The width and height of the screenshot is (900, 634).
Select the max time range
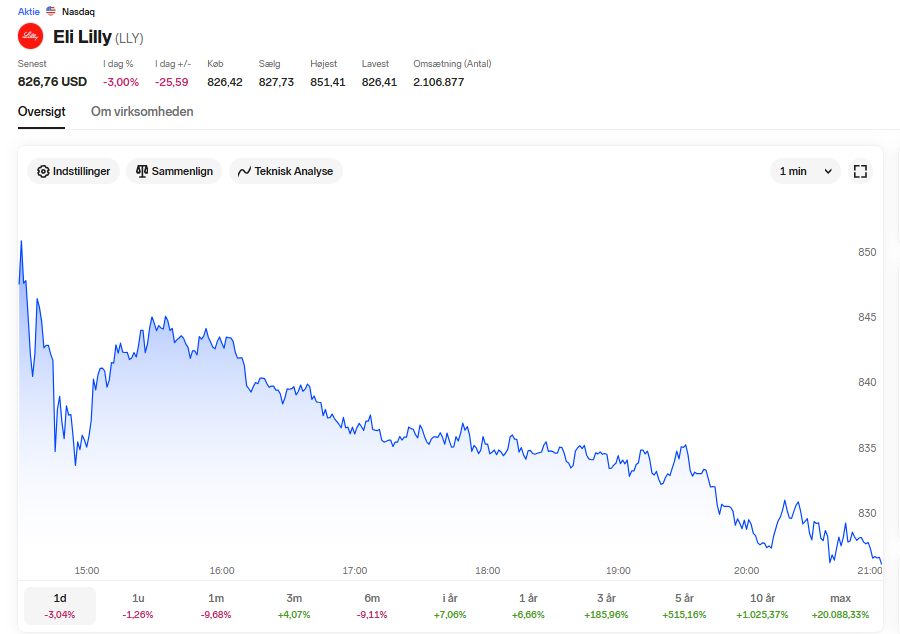(840, 606)
